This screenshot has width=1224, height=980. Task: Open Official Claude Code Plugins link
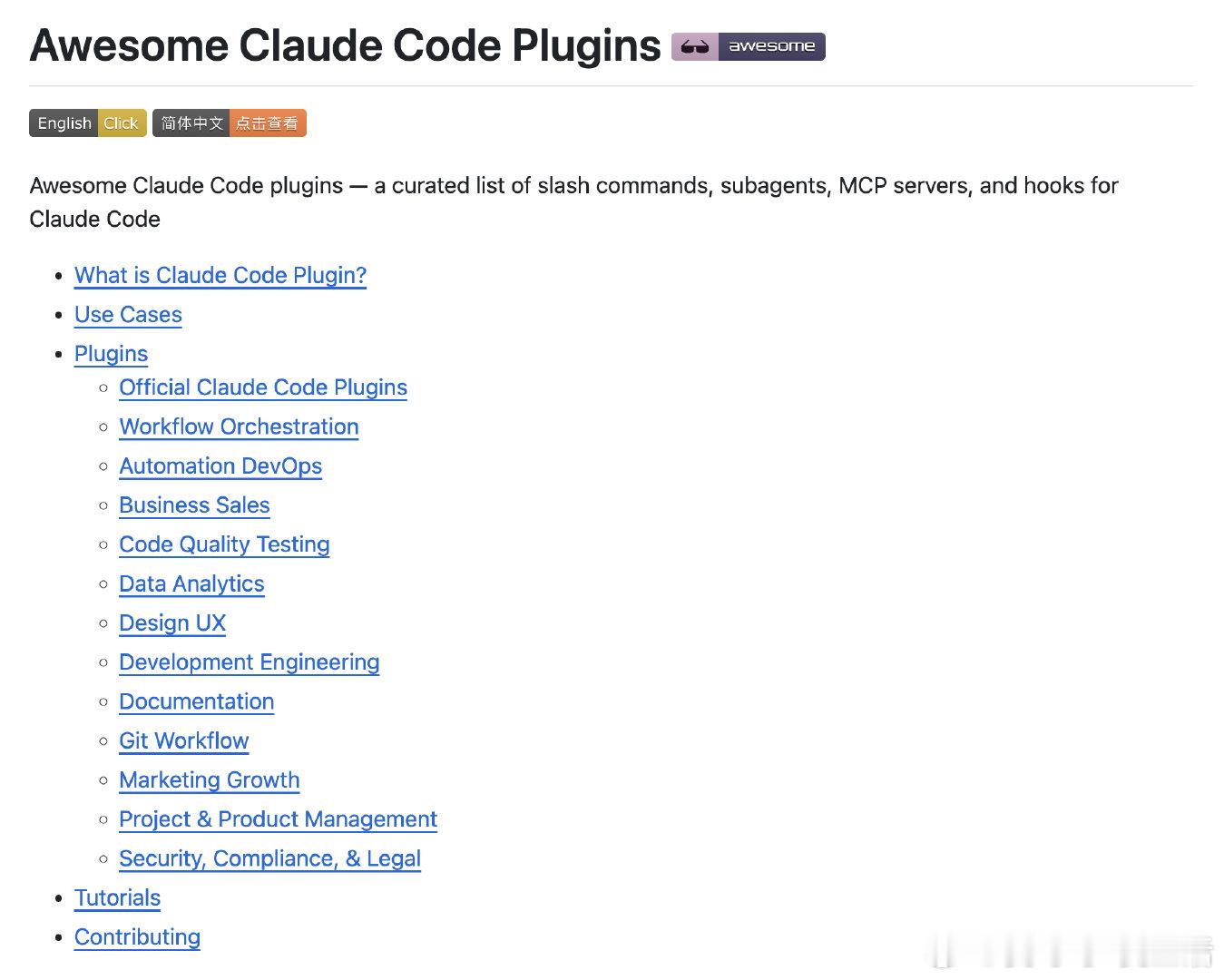[x=263, y=387]
